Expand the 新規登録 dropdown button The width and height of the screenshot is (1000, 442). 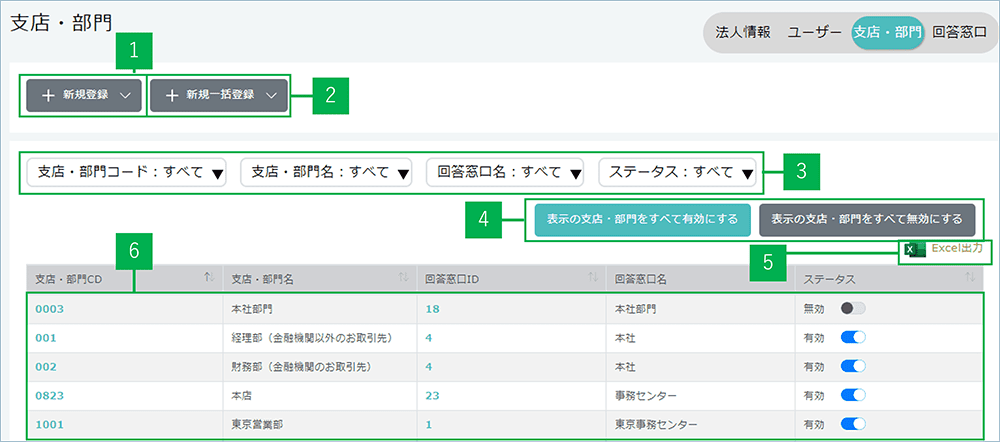coord(85,95)
